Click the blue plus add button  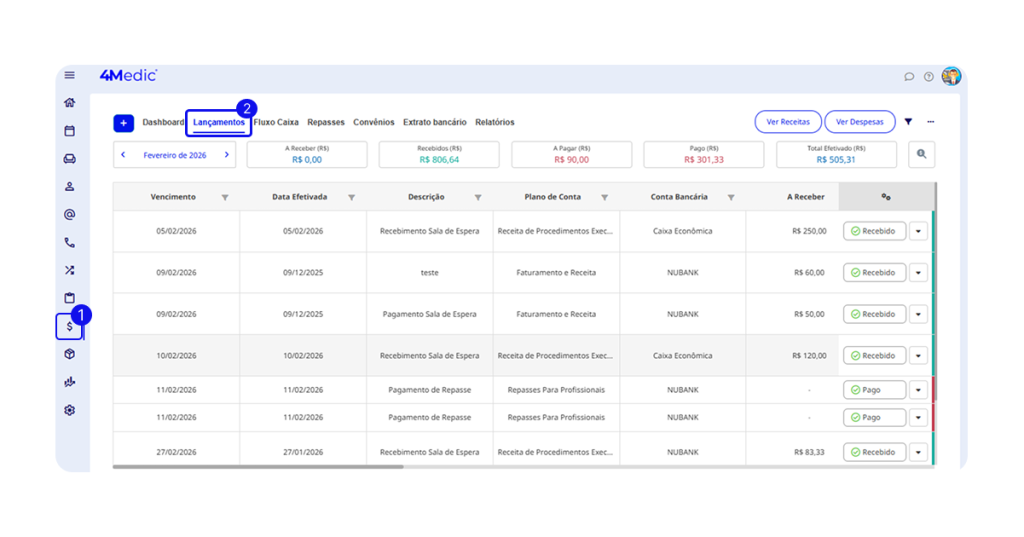coord(123,123)
